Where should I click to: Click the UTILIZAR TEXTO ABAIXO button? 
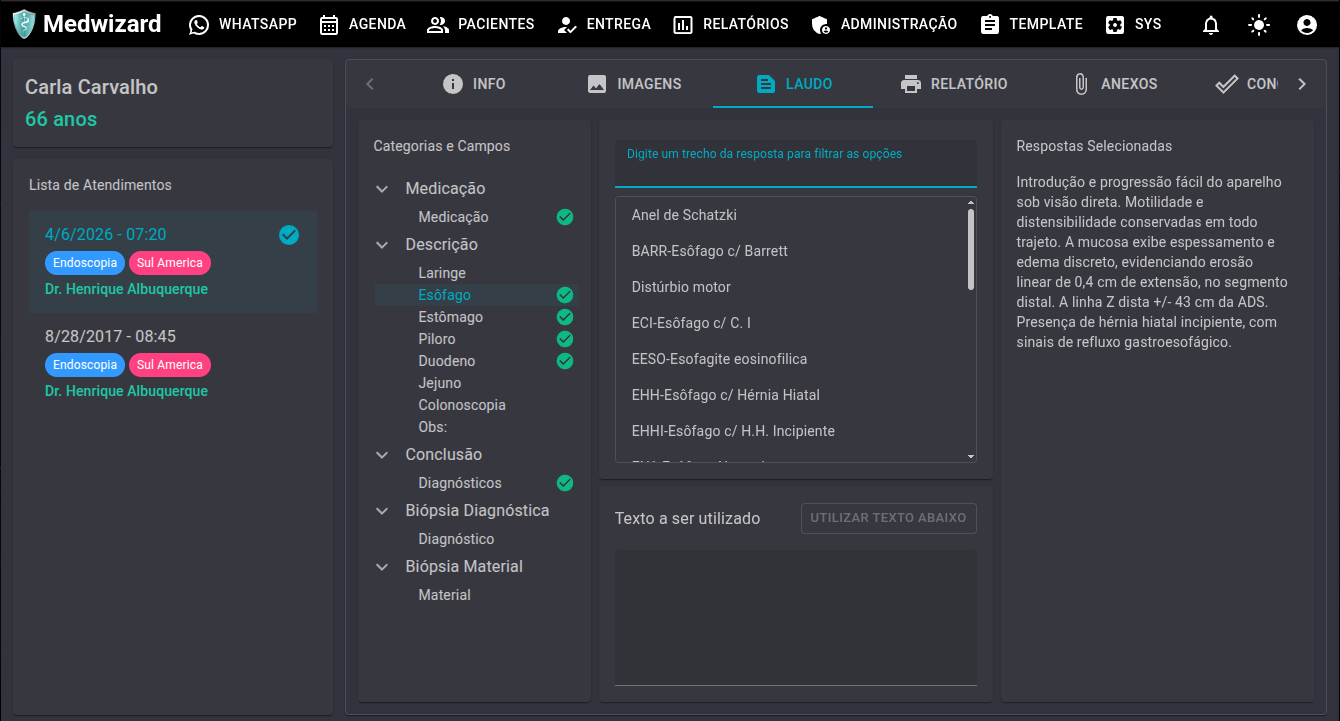point(888,518)
